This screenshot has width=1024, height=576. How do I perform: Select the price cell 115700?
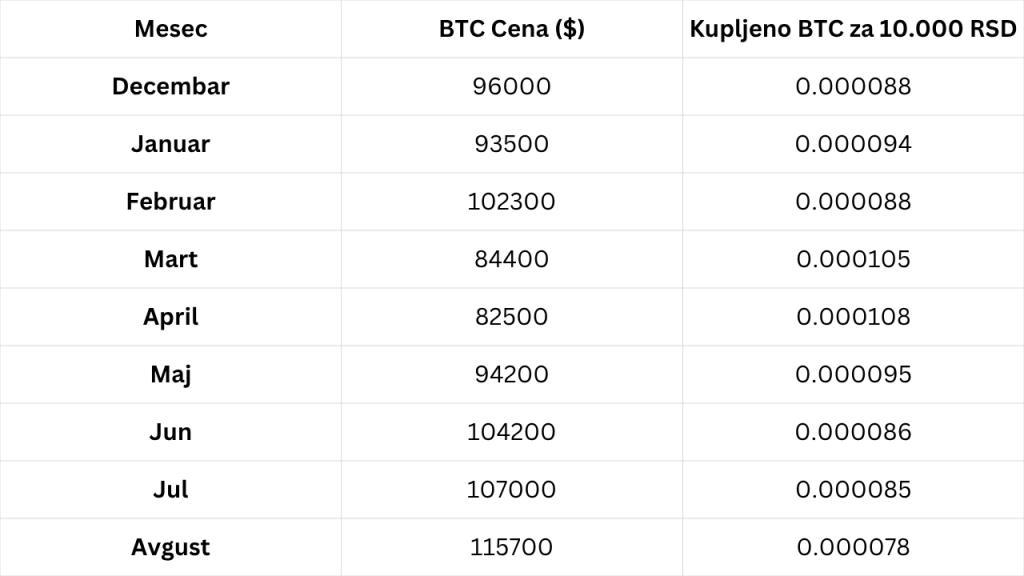click(511, 547)
